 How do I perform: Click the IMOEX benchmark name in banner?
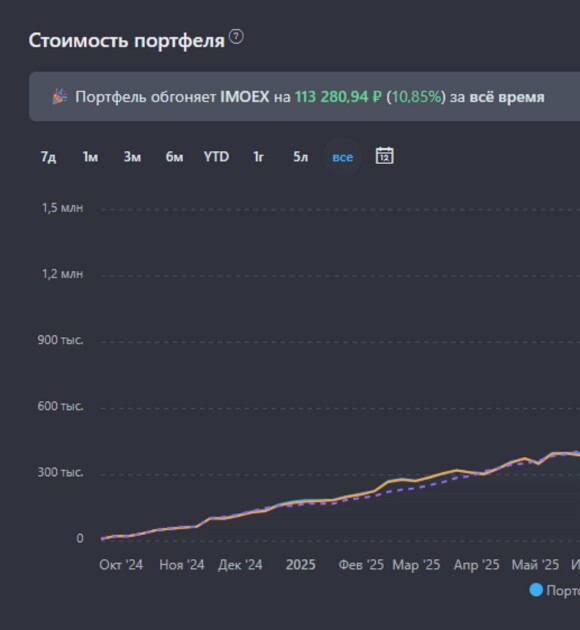click(x=245, y=97)
